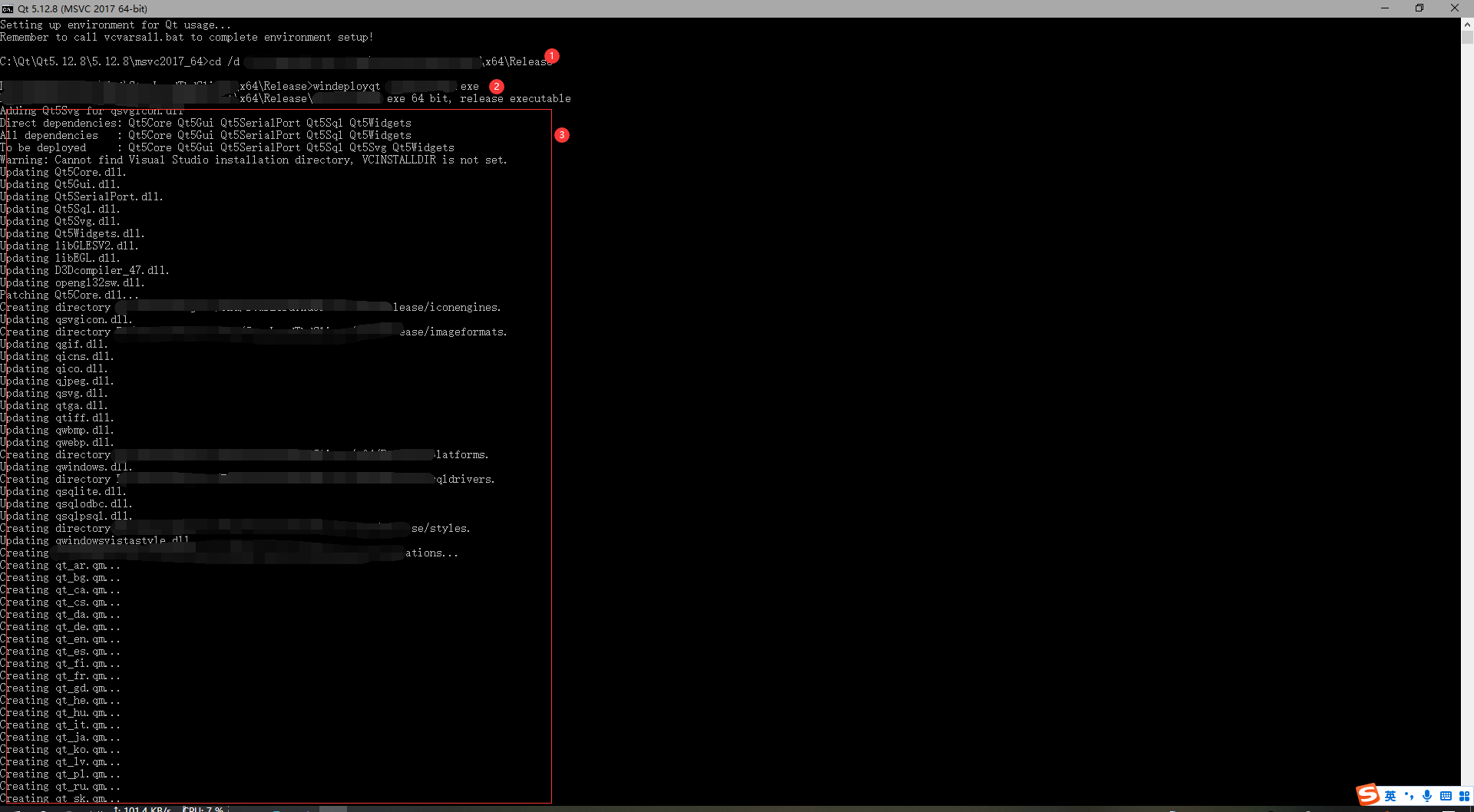Image resolution: width=1474 pixels, height=812 pixels.
Task: Click the 'Updating D3Dcompiler_47.dll.' line
Action: (84, 271)
